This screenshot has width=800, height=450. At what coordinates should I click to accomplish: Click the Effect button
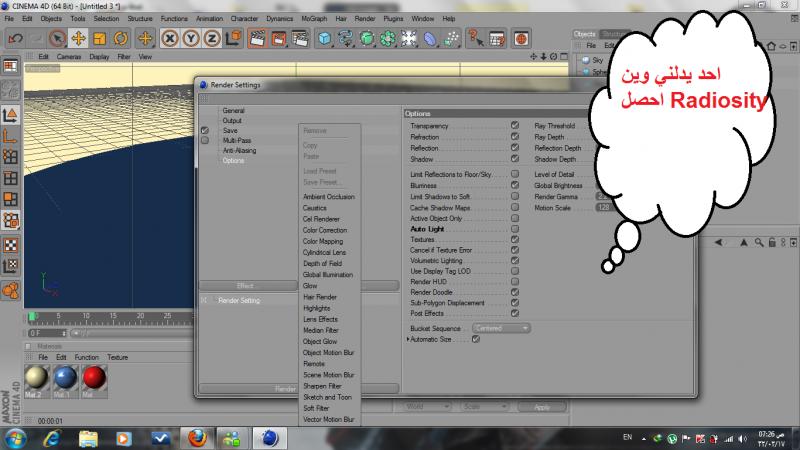click(x=248, y=286)
